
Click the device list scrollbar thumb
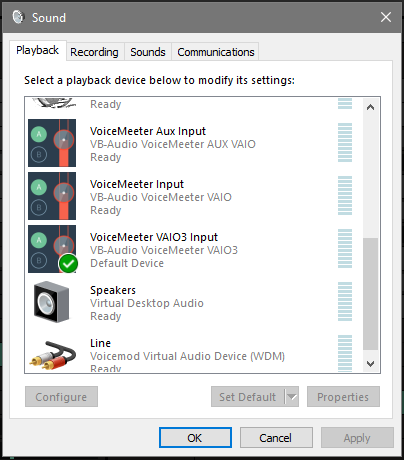pyautogui.click(x=370, y=294)
